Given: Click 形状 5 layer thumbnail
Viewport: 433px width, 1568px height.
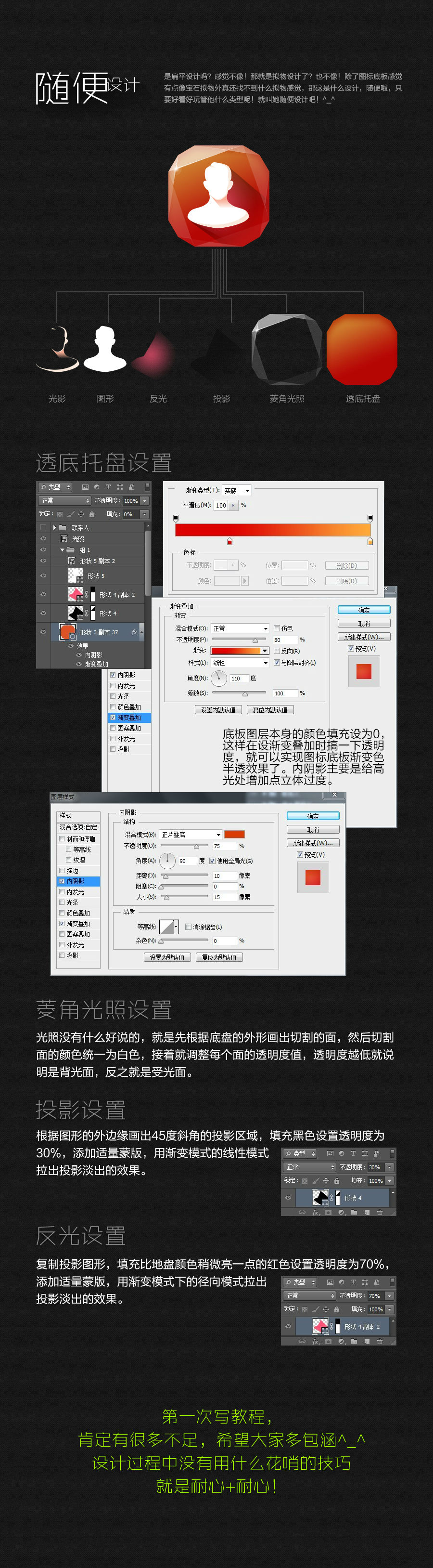Looking at the screenshot, I should pos(76,575).
